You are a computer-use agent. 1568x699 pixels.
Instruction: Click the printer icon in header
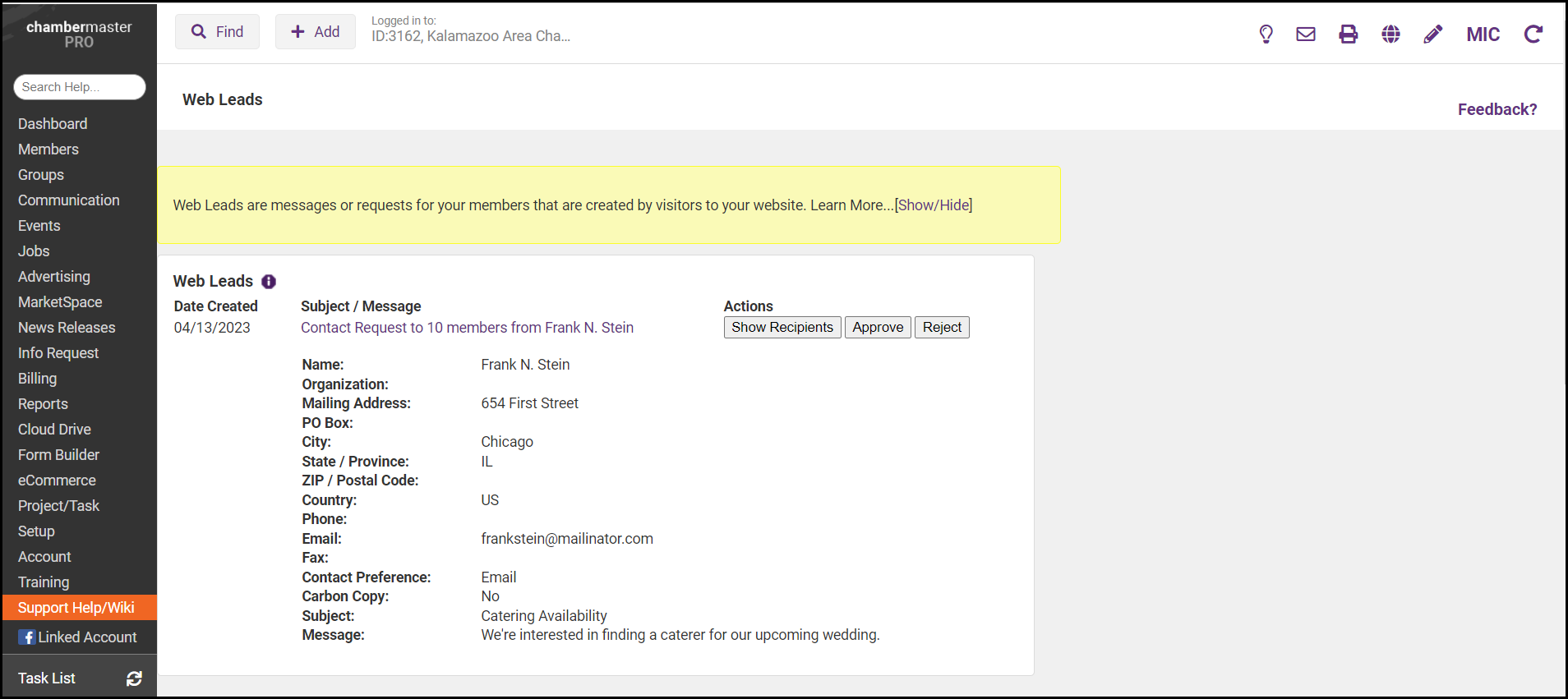(1349, 34)
